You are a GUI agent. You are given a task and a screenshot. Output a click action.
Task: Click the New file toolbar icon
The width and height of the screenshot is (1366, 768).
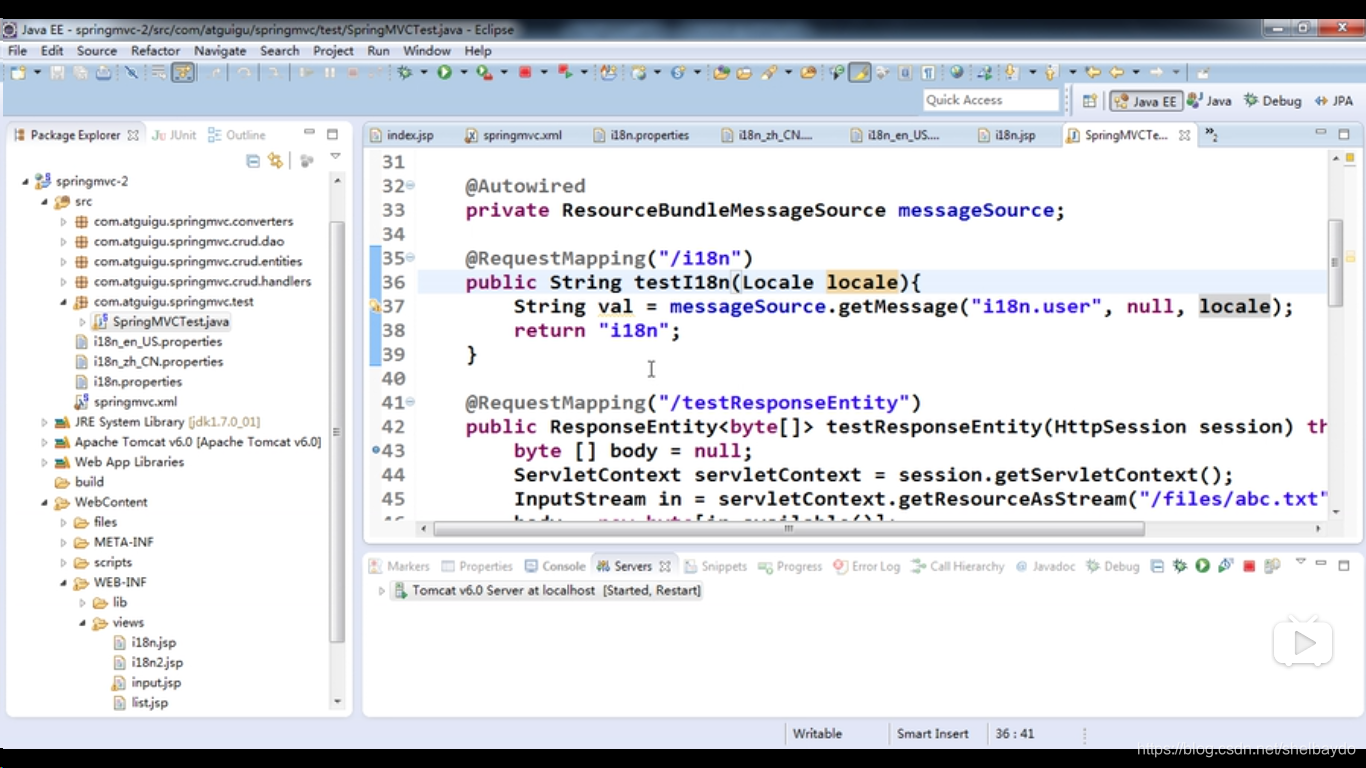pyautogui.click(x=18, y=72)
